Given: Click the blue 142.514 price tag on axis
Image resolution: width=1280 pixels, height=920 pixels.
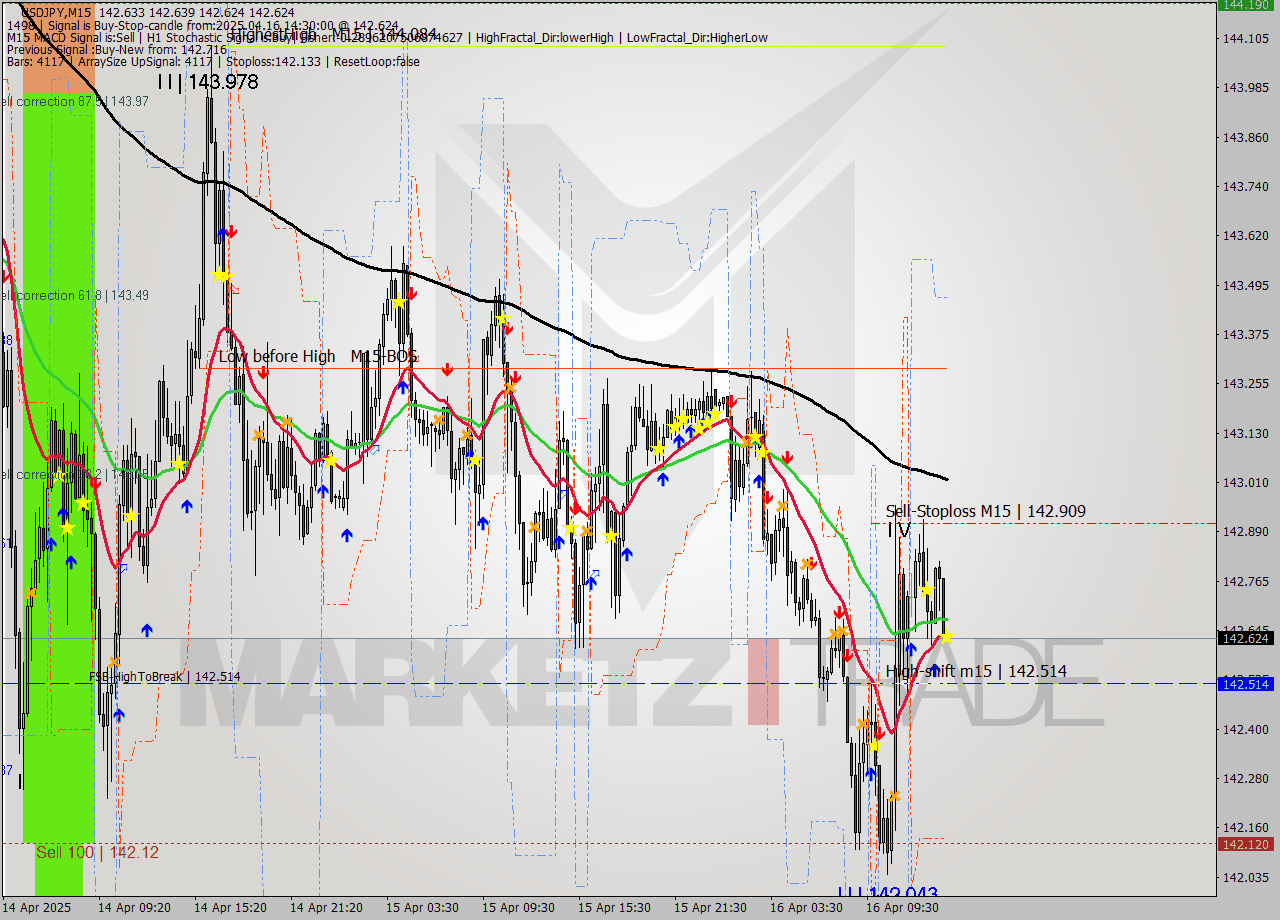Looking at the screenshot, I should (x=1244, y=685).
